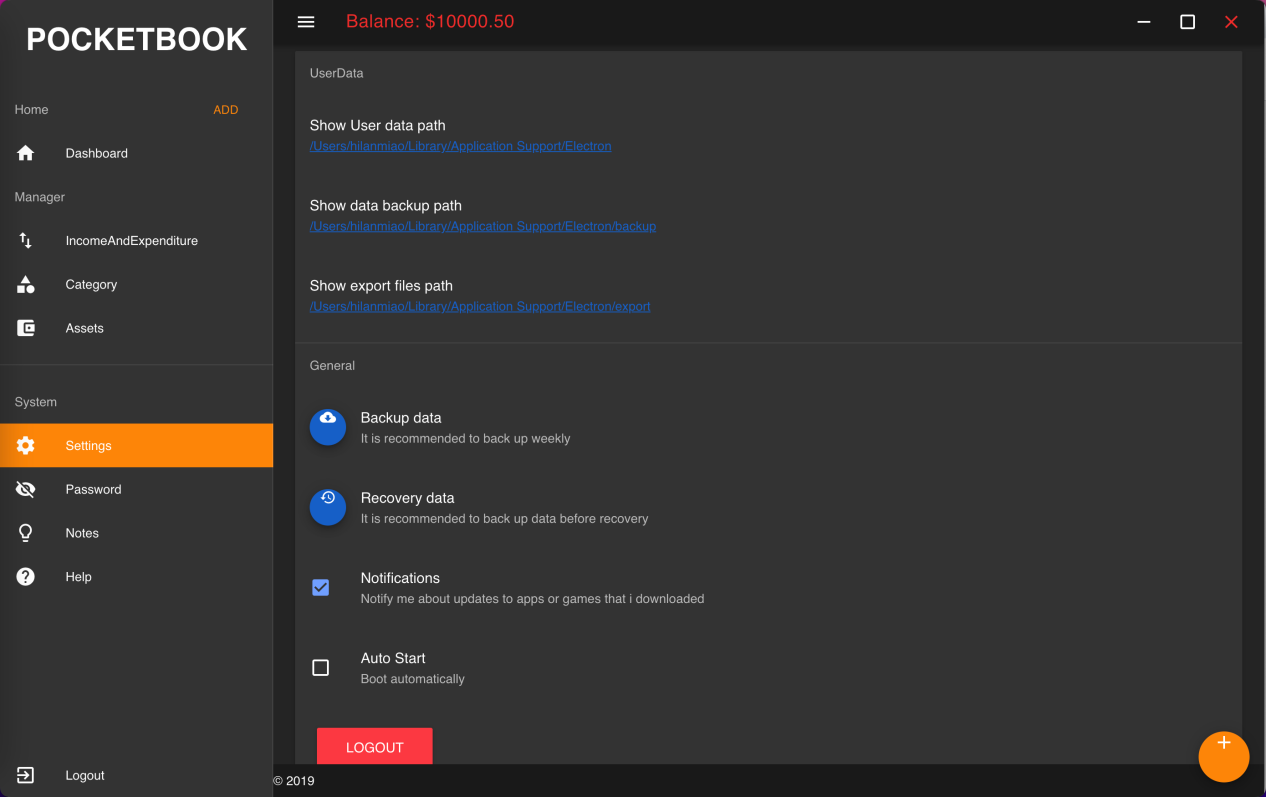Click the blue Backup data cloud icon
The width and height of the screenshot is (1266, 797).
(x=328, y=427)
